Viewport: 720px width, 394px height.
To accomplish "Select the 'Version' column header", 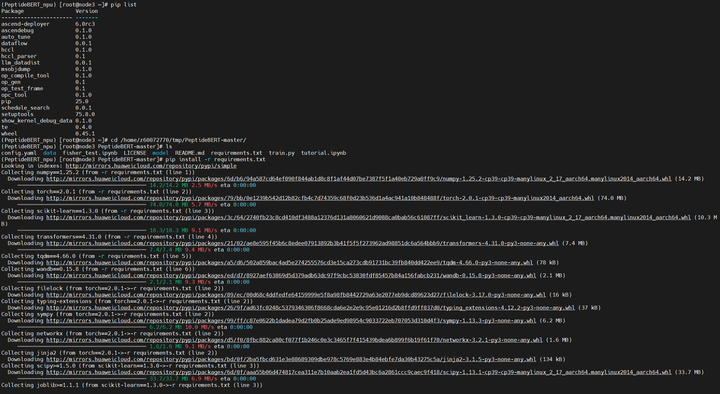I will click(x=87, y=11).
